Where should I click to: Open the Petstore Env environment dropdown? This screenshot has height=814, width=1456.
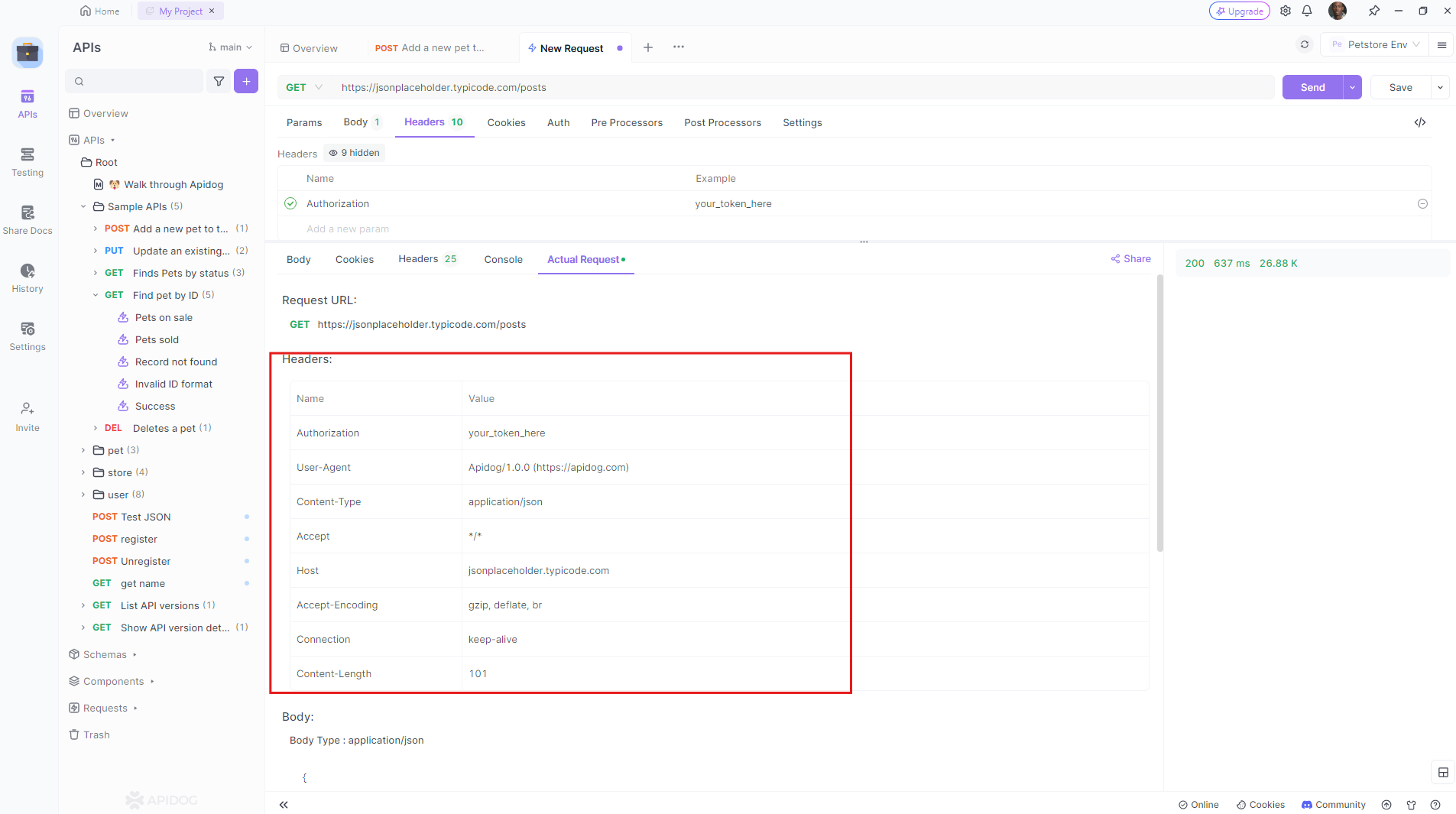[1375, 44]
